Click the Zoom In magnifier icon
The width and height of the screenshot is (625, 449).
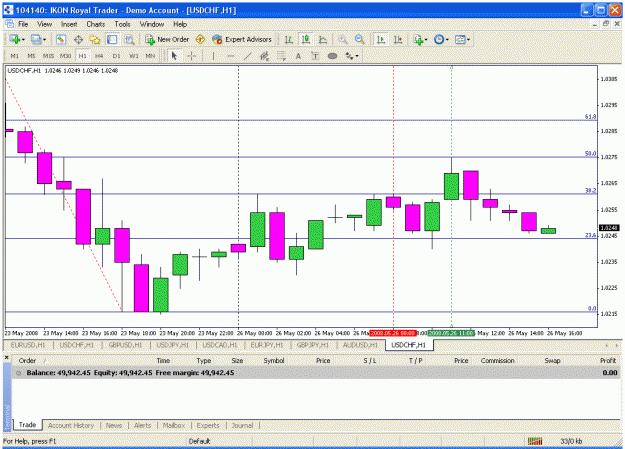pyautogui.click(x=342, y=39)
